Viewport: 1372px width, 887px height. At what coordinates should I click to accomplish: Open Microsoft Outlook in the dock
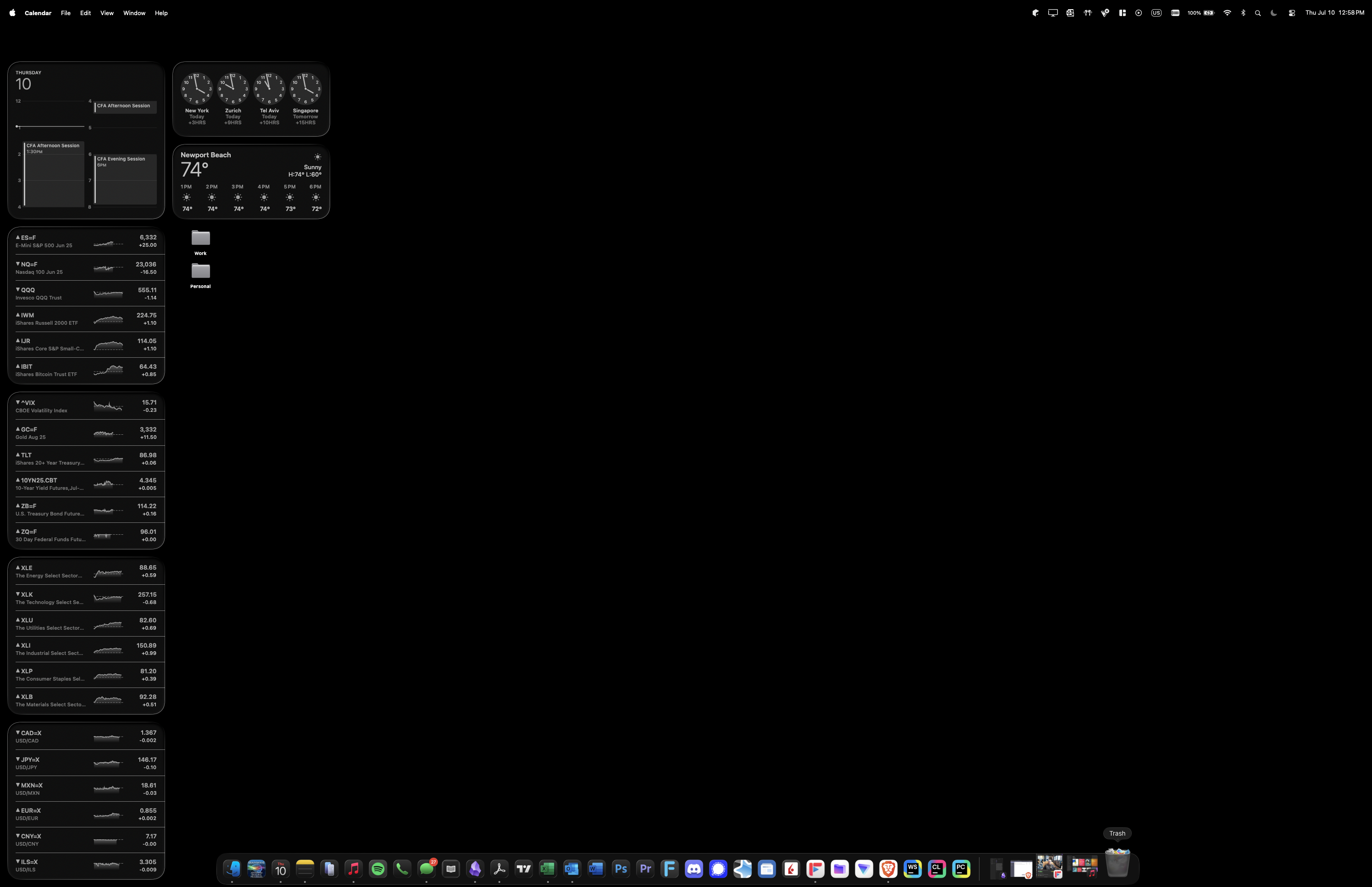point(572,869)
